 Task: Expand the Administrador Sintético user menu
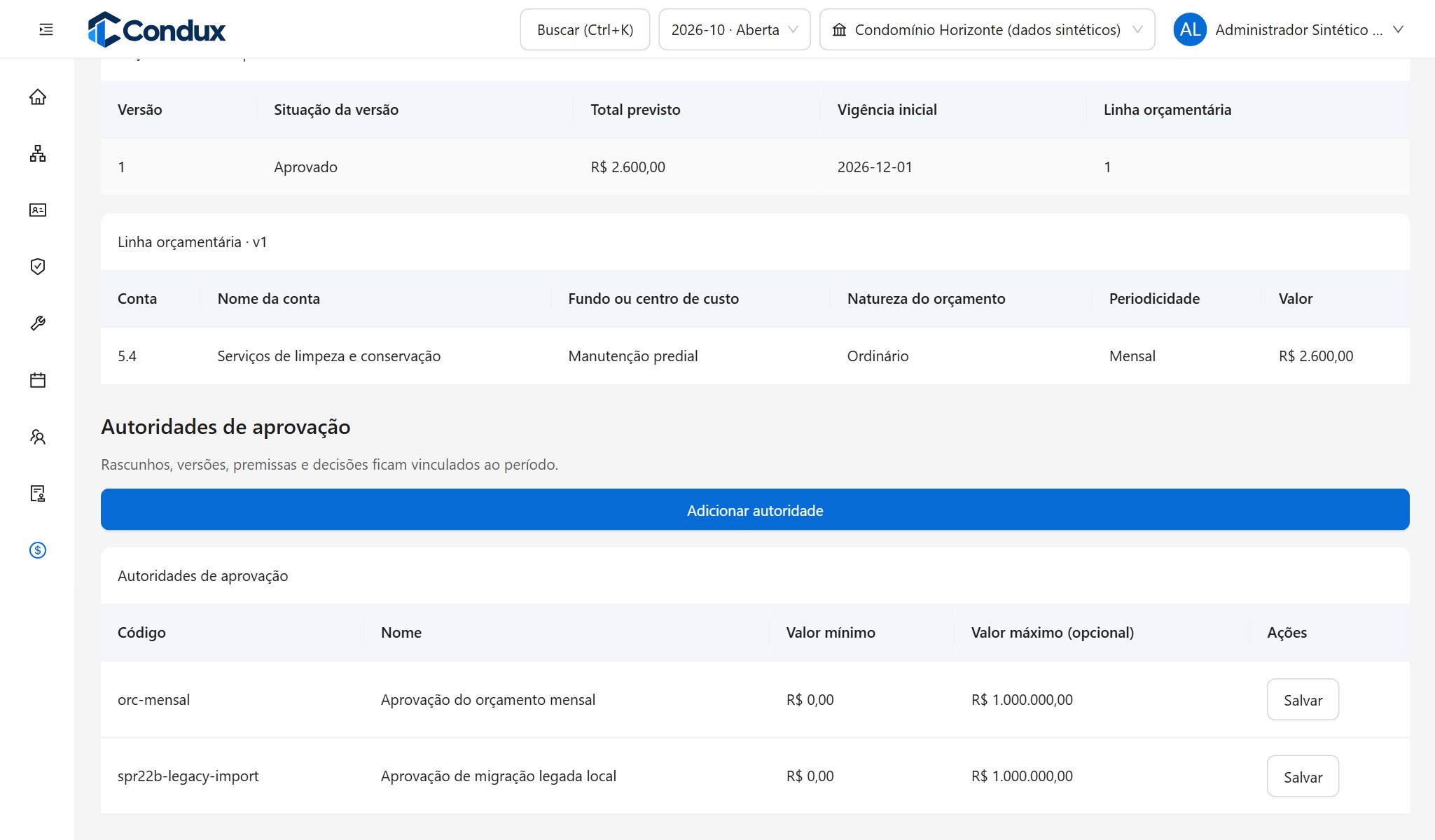1289,29
